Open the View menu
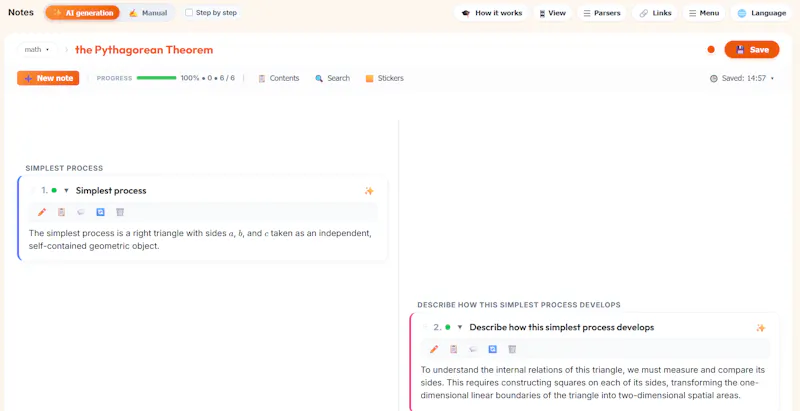Viewport: 800px width, 411px height. pos(552,13)
